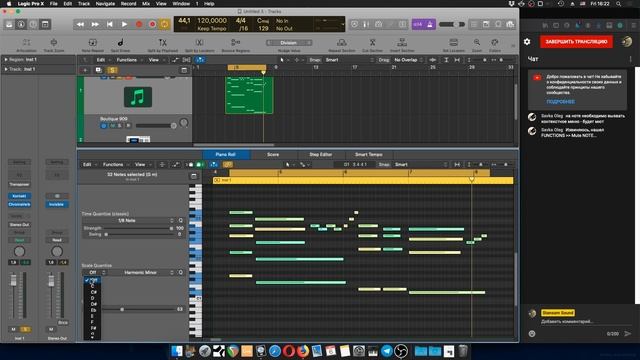Open the Editors button in control bar
The width and height of the screenshot is (640, 360).
[x=45, y=24]
